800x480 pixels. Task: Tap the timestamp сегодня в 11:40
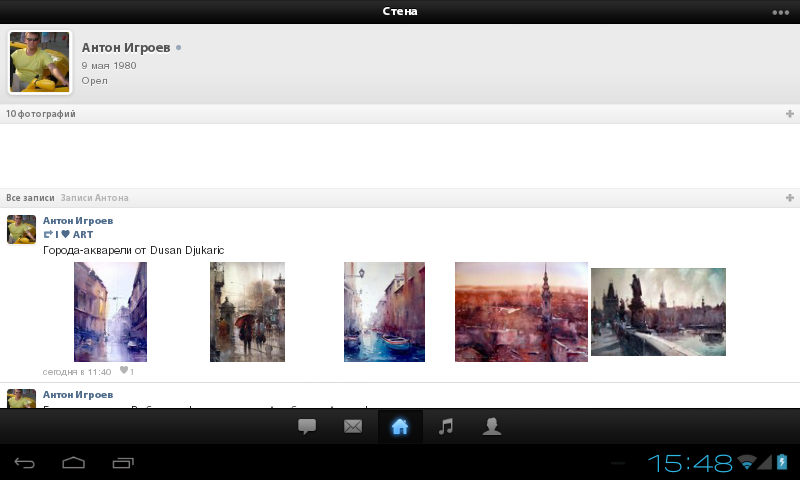click(77, 372)
